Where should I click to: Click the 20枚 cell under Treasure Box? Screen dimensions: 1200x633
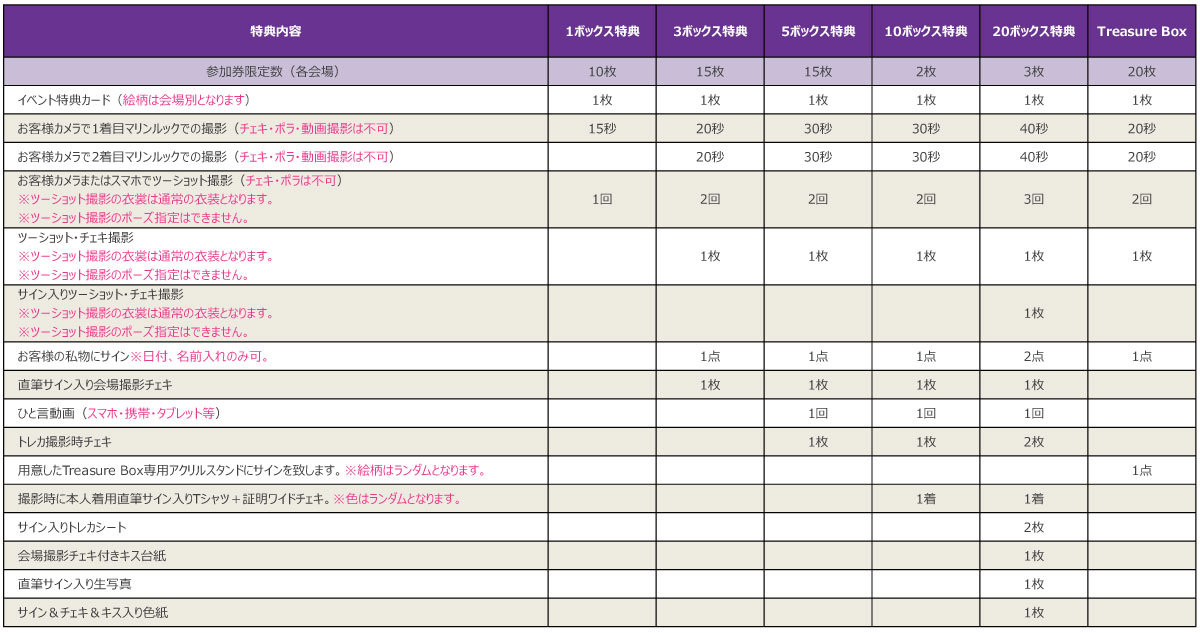[1142, 72]
